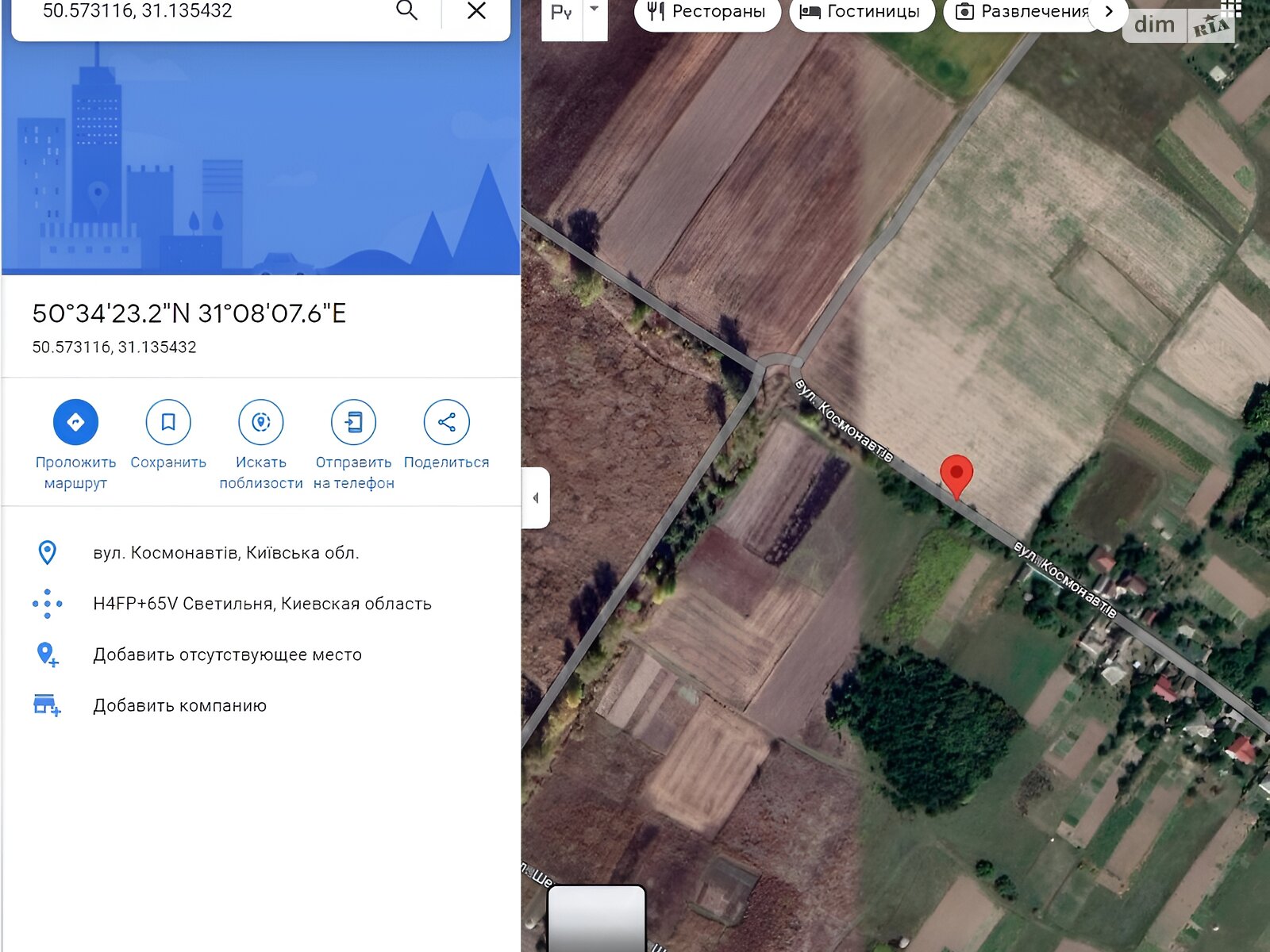Click the address вул. Космонавтів, Київська обл.
Screen dimensions: 1270x952
tap(226, 553)
